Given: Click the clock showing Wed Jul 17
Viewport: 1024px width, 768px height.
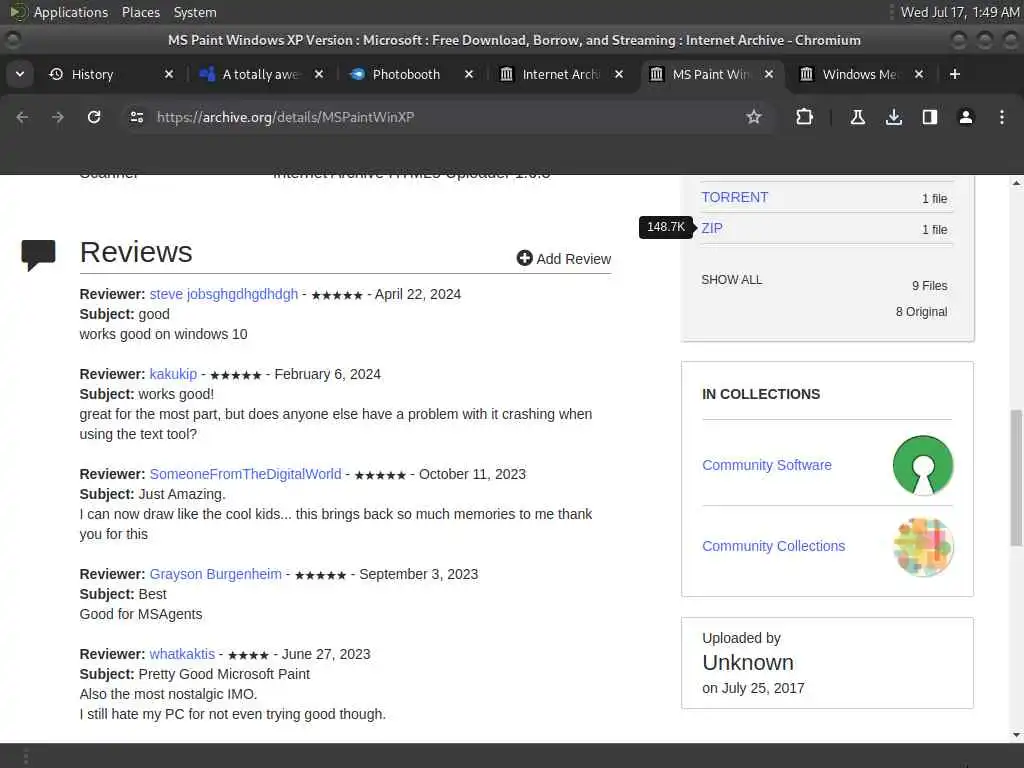Looking at the screenshot, I should [959, 12].
